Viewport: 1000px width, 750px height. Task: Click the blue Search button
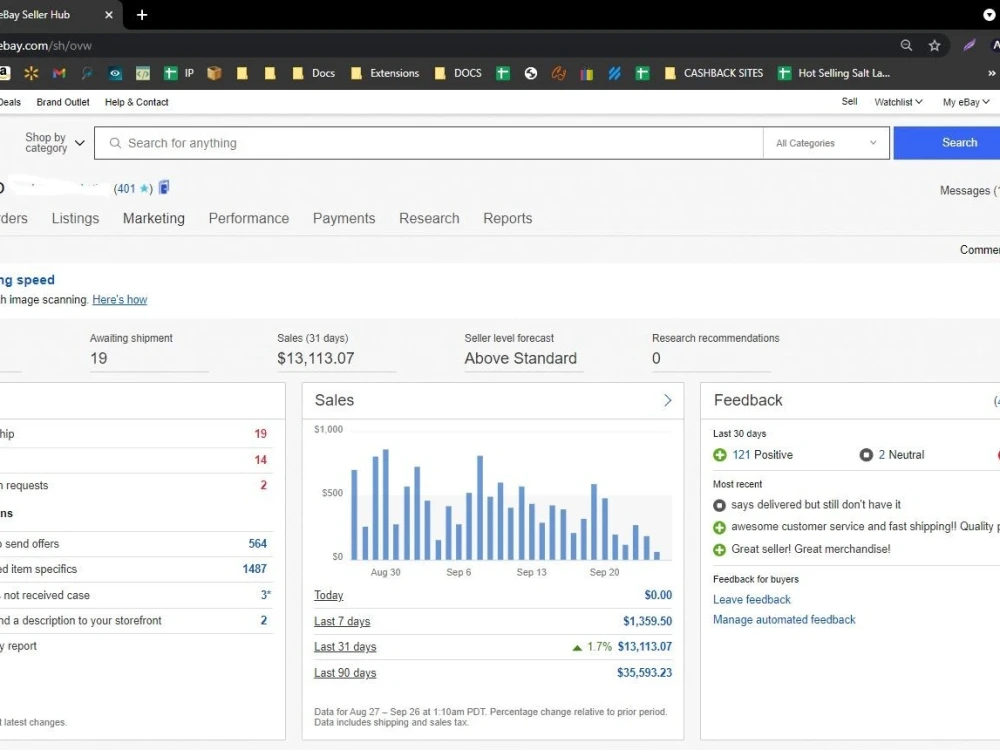(x=946, y=143)
